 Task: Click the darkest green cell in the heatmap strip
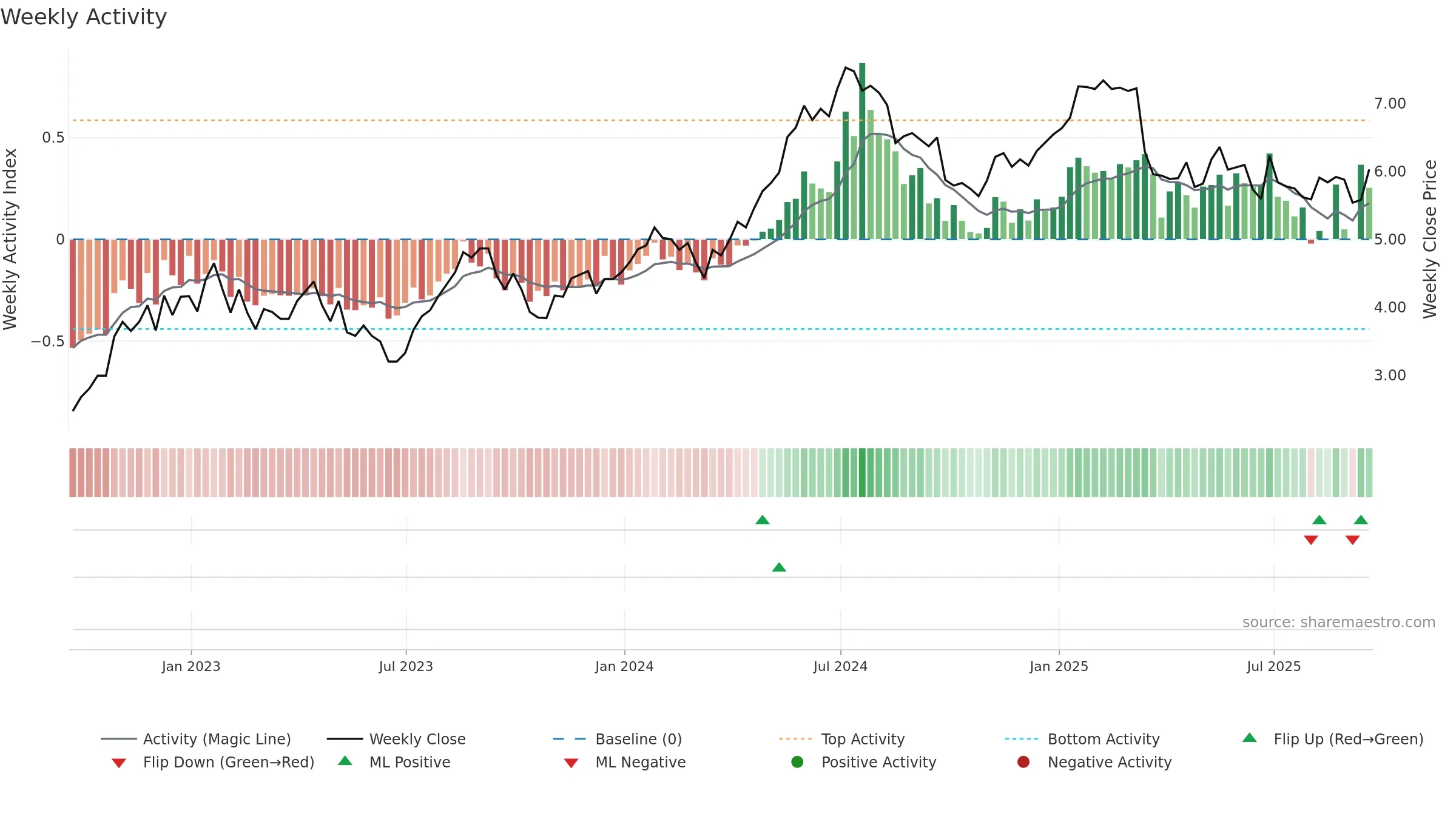pyautogui.click(x=862, y=473)
